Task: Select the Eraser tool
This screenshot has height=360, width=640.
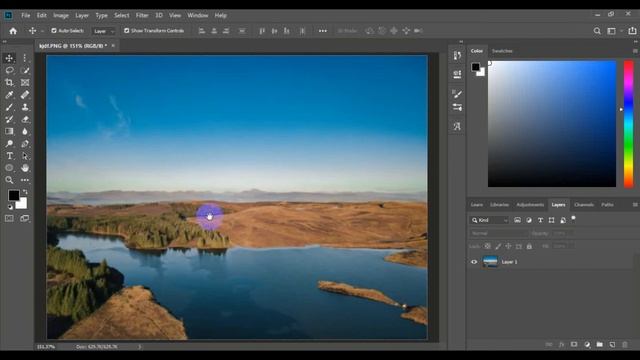Action: [x=25, y=119]
